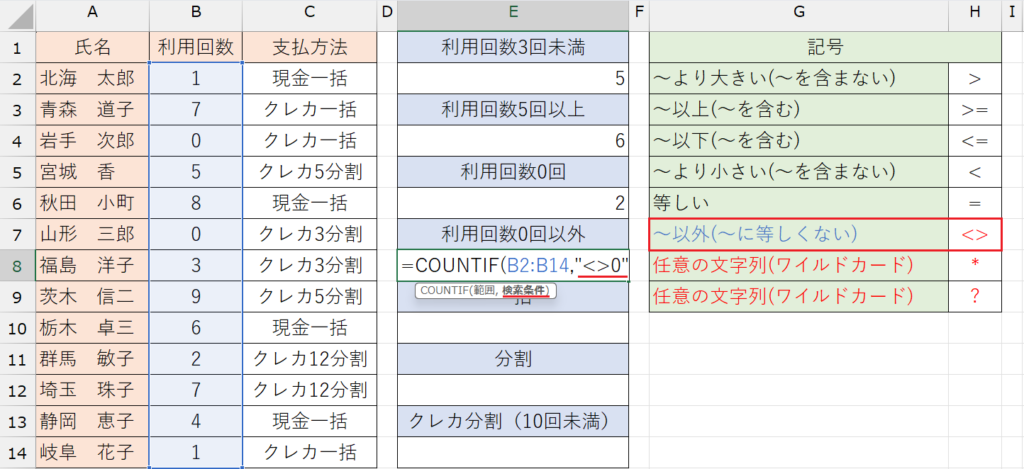Click クレカ分割（10回未満）label cell
This screenshot has height=469, width=1024.
(513, 421)
